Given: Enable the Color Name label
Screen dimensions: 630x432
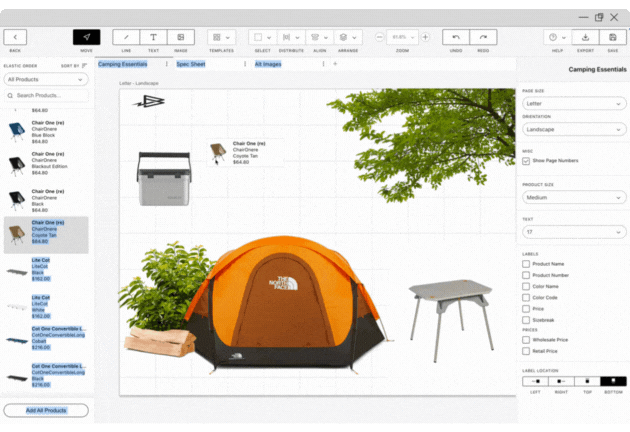Looking at the screenshot, I should point(526,287).
